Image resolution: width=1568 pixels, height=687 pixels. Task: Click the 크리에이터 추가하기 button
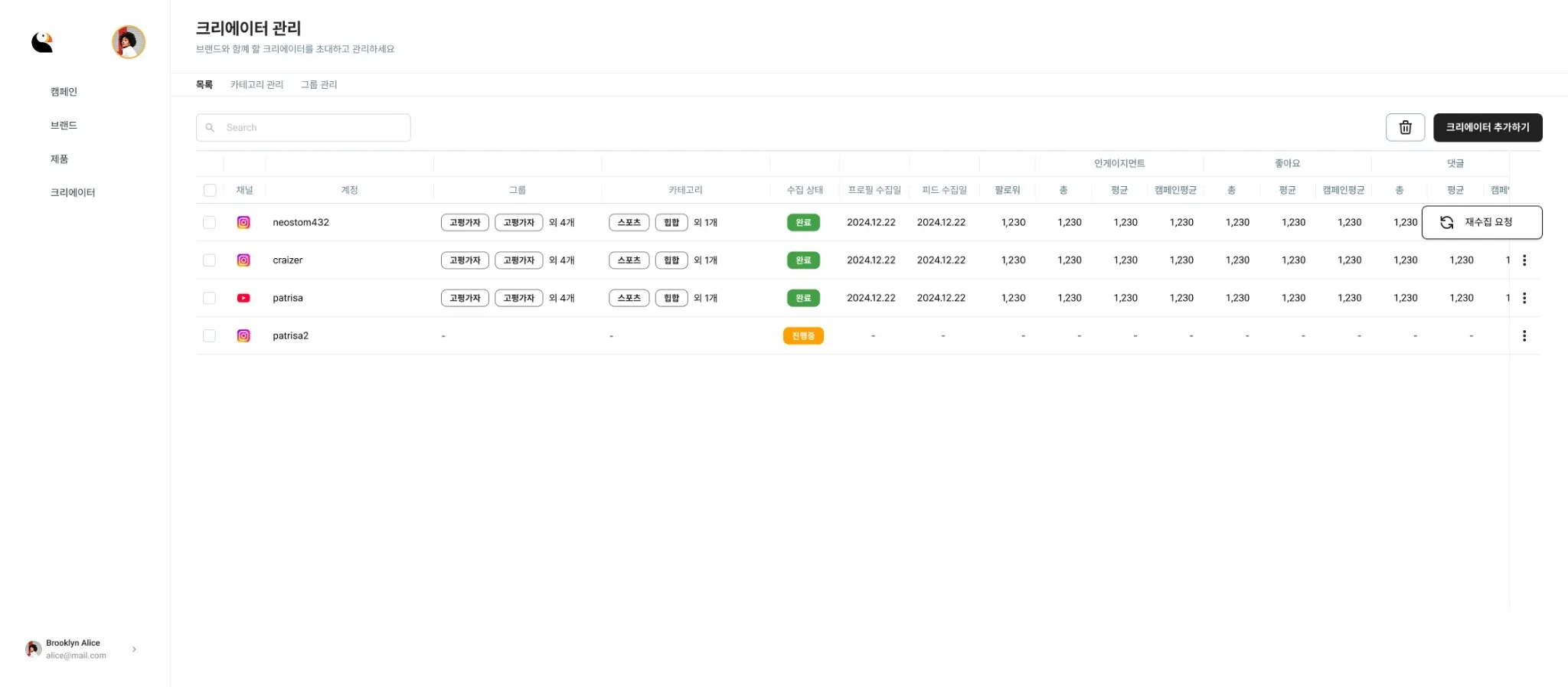[x=1487, y=127]
